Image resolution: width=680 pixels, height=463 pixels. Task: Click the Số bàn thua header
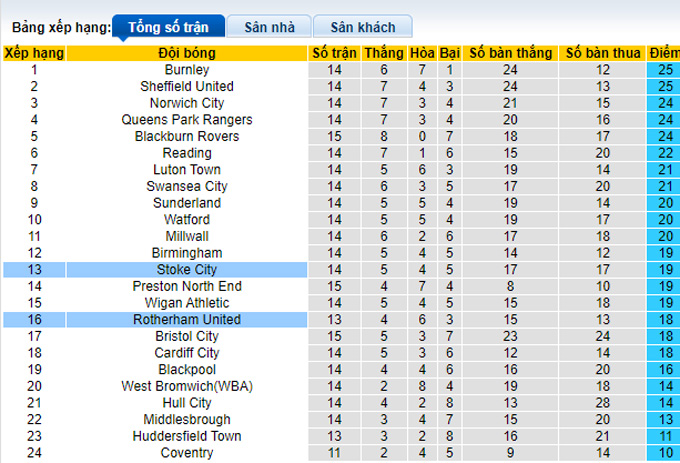tap(601, 53)
